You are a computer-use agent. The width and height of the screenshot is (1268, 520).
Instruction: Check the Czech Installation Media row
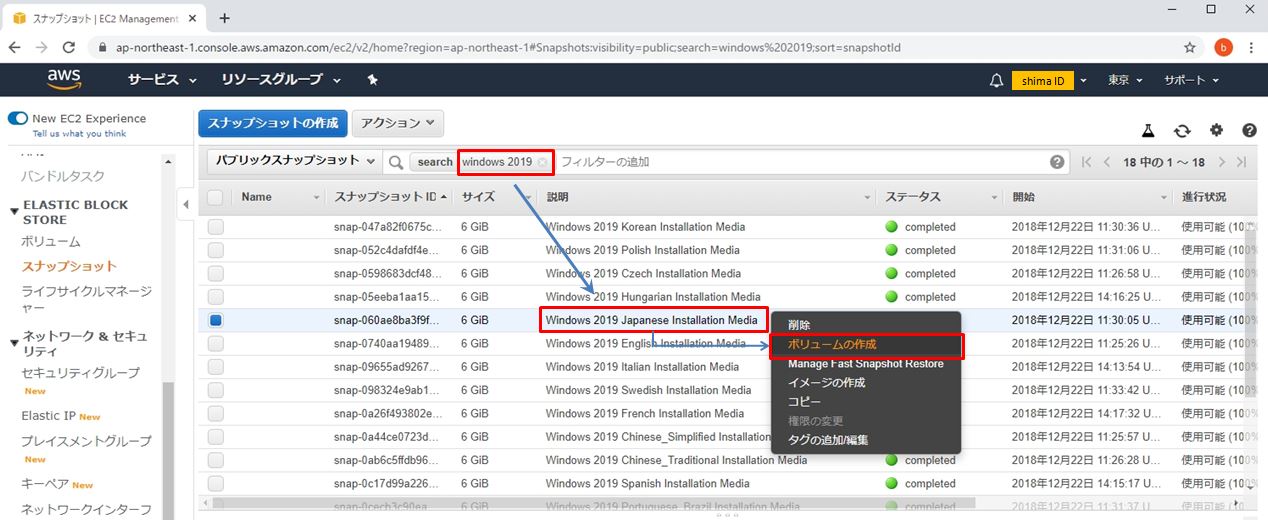click(215, 274)
